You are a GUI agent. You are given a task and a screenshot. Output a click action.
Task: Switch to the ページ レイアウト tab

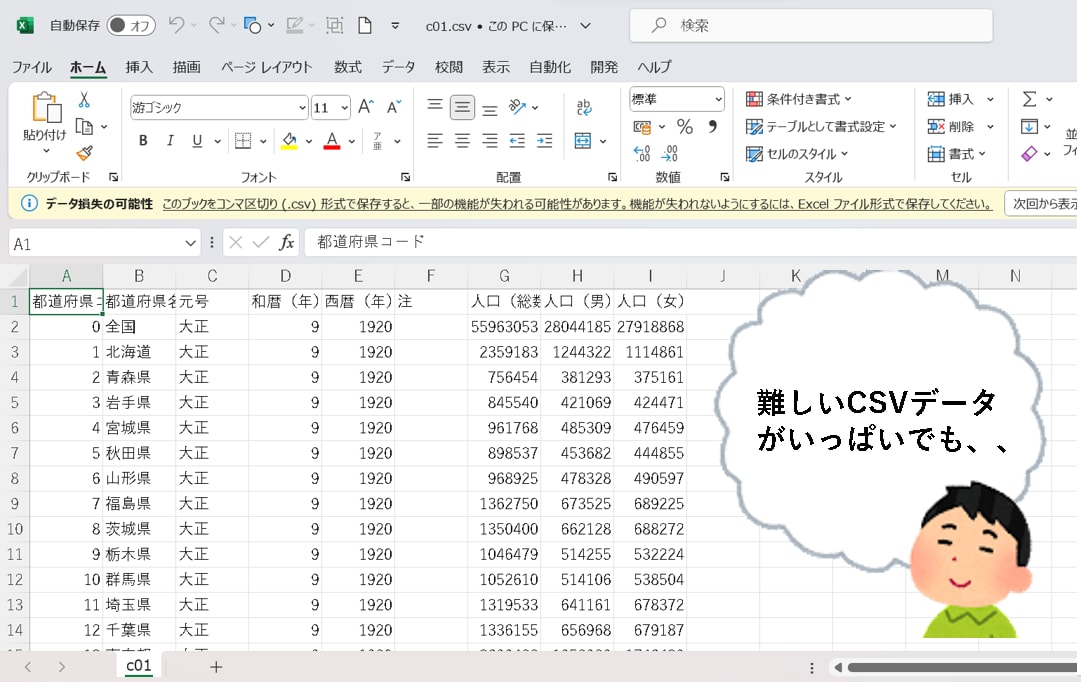tap(266, 67)
